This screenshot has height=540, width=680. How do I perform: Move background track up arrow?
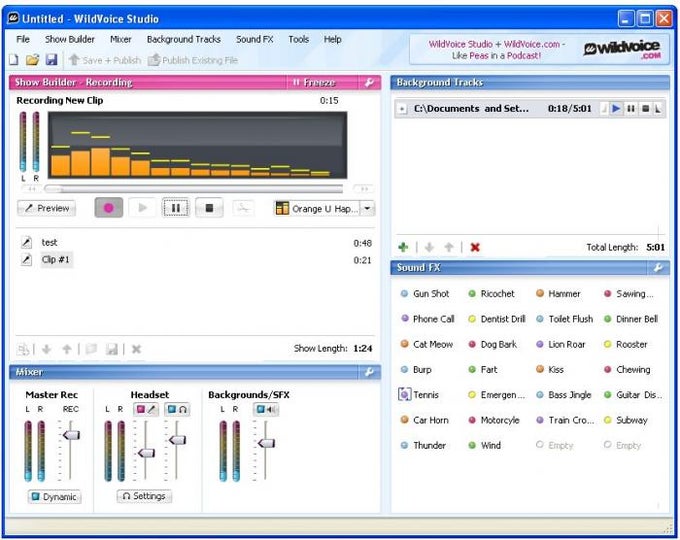(449, 247)
